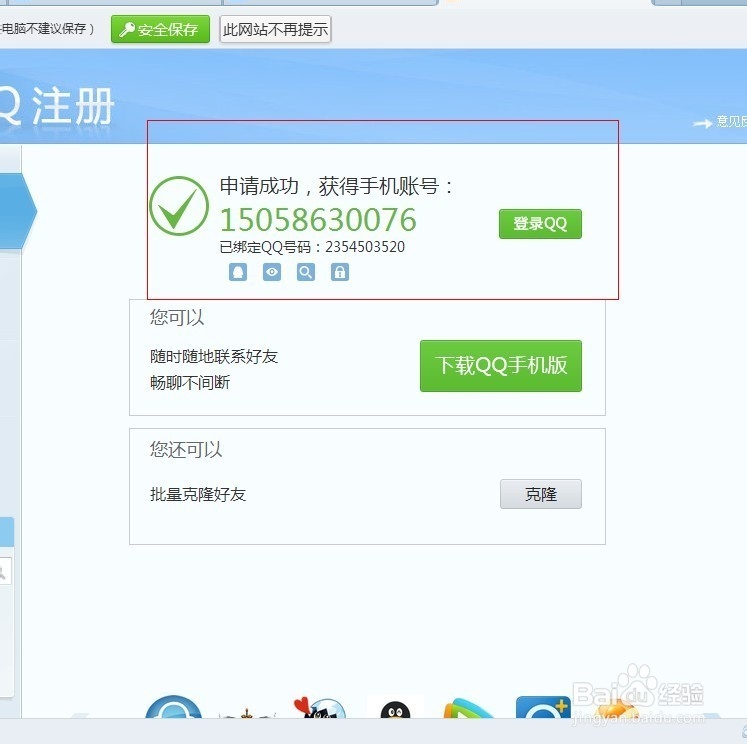Screen dimensions: 747x744
Task: Click the phone account number 15058630076
Action: [318, 220]
